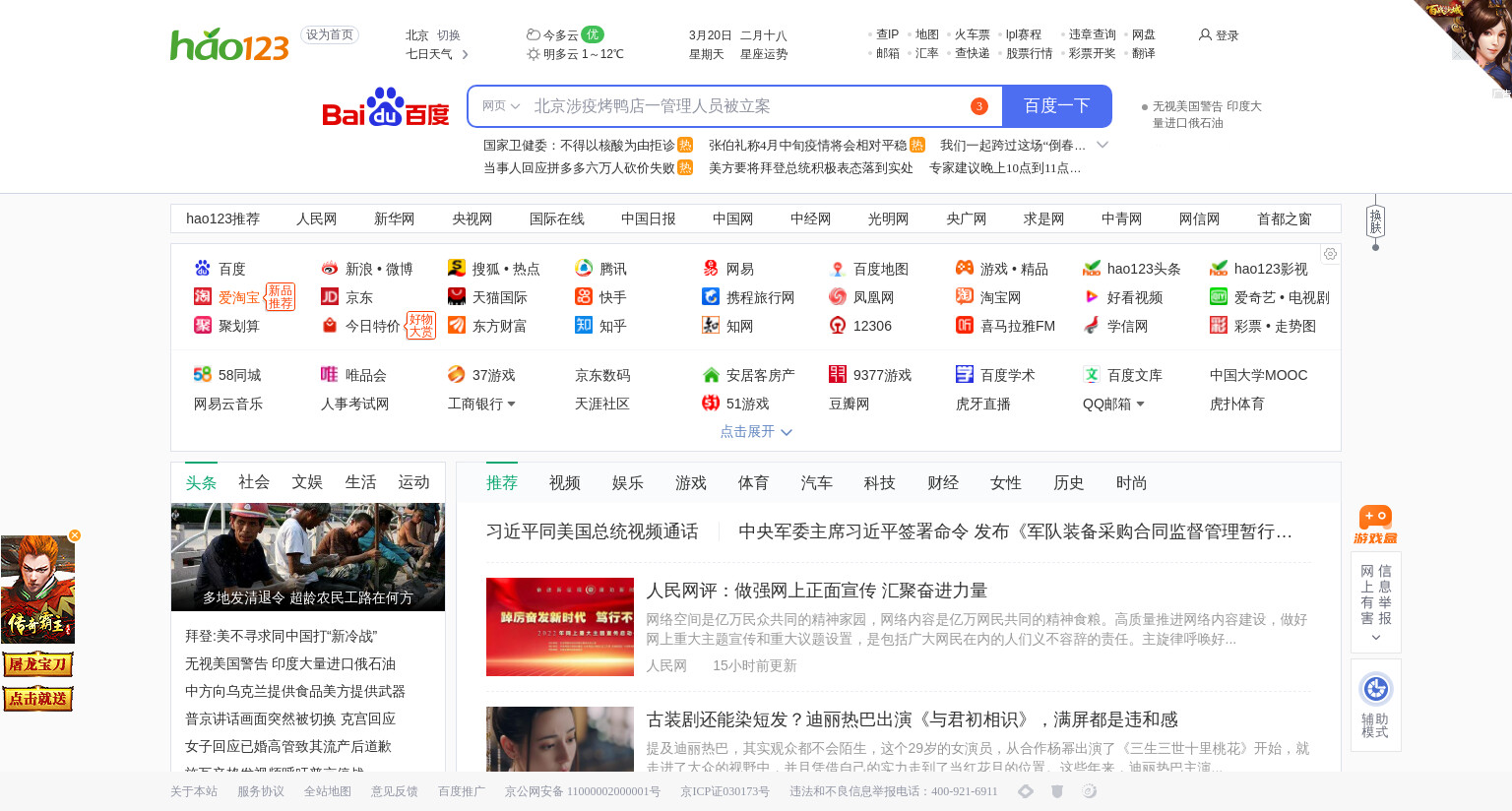
Task: Click 设为首页 button
Action: pos(330,34)
